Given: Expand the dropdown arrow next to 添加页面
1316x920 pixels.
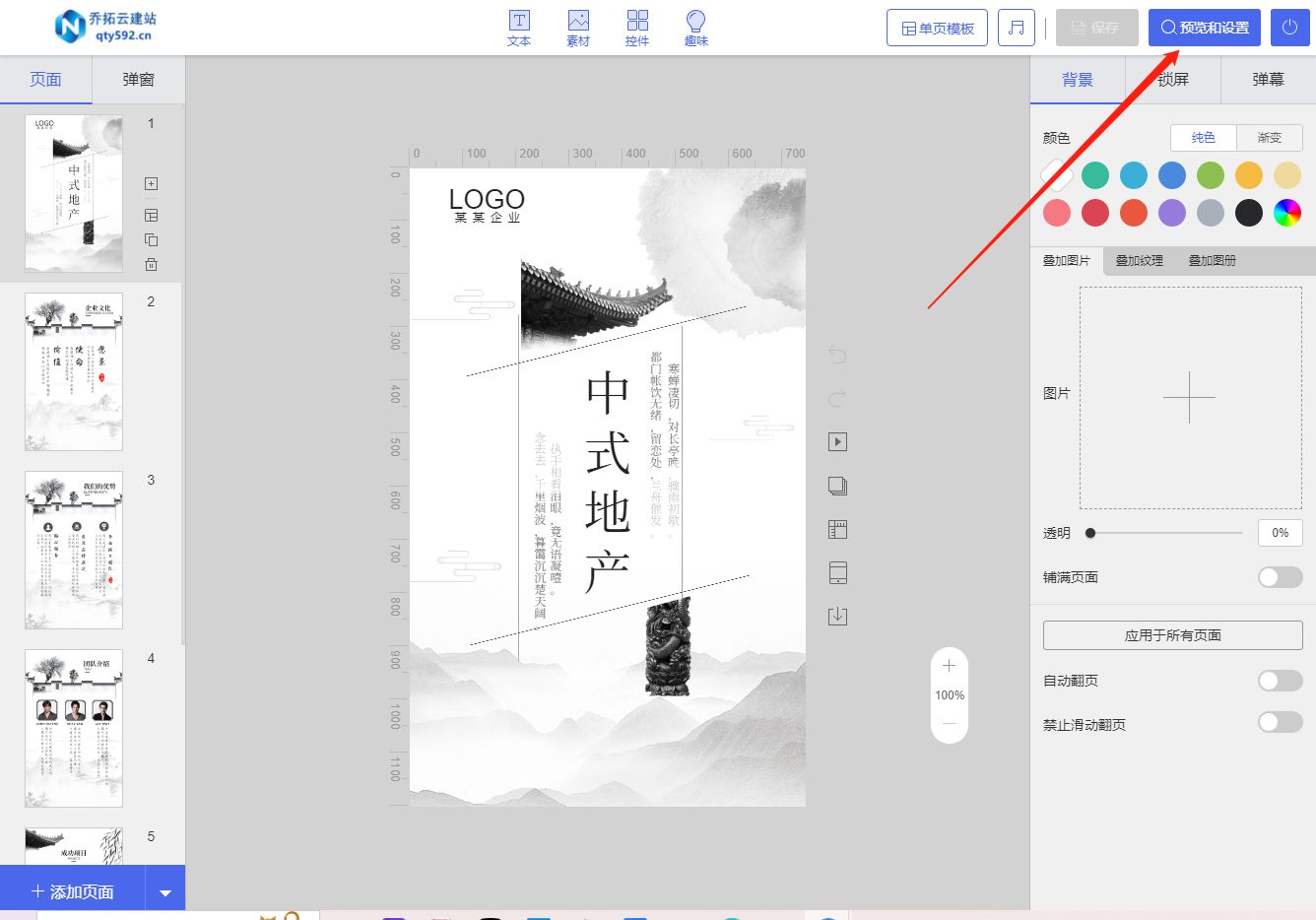Looking at the screenshot, I should pos(165,892).
